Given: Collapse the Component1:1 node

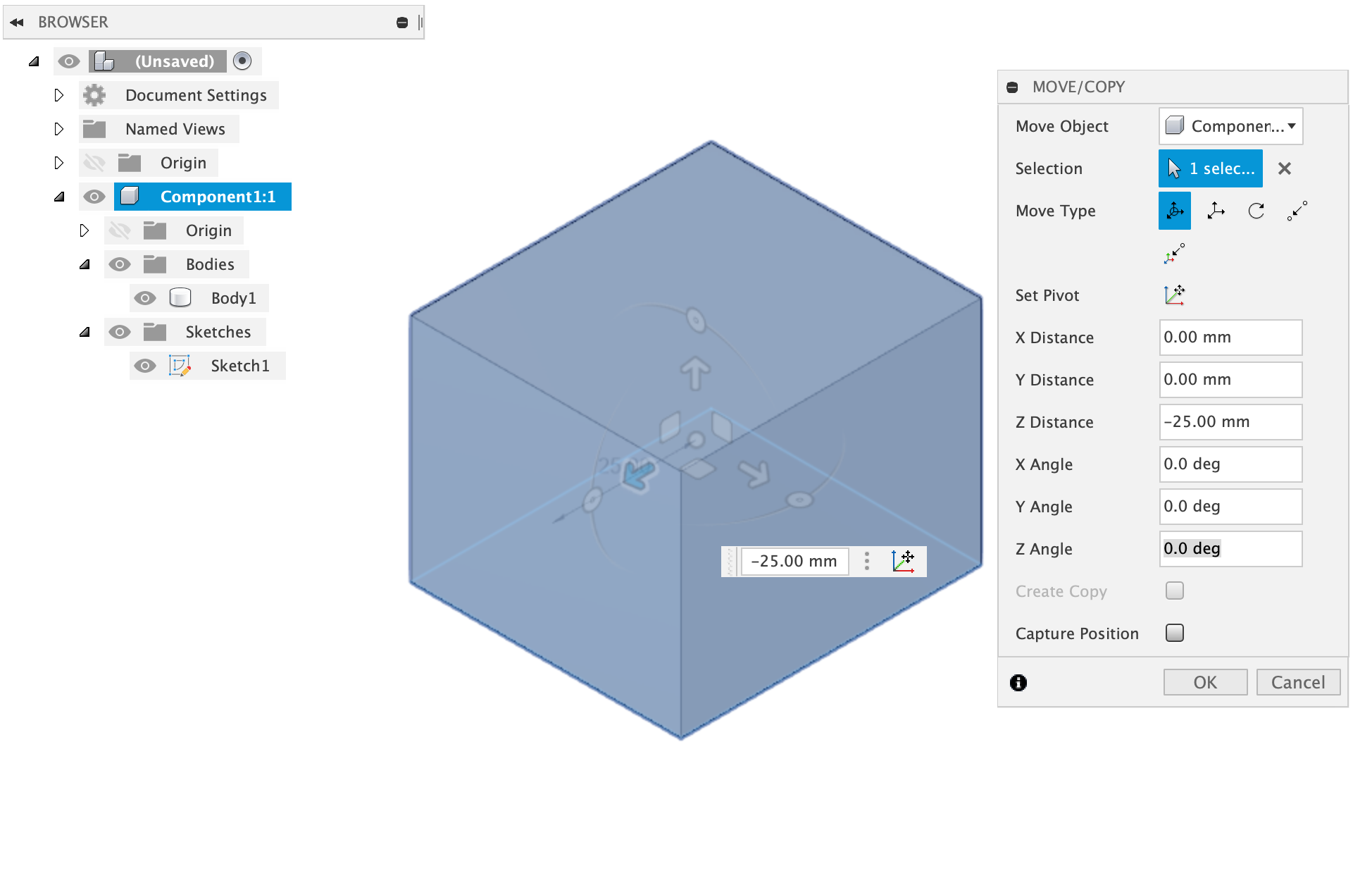Looking at the screenshot, I should coord(59,197).
